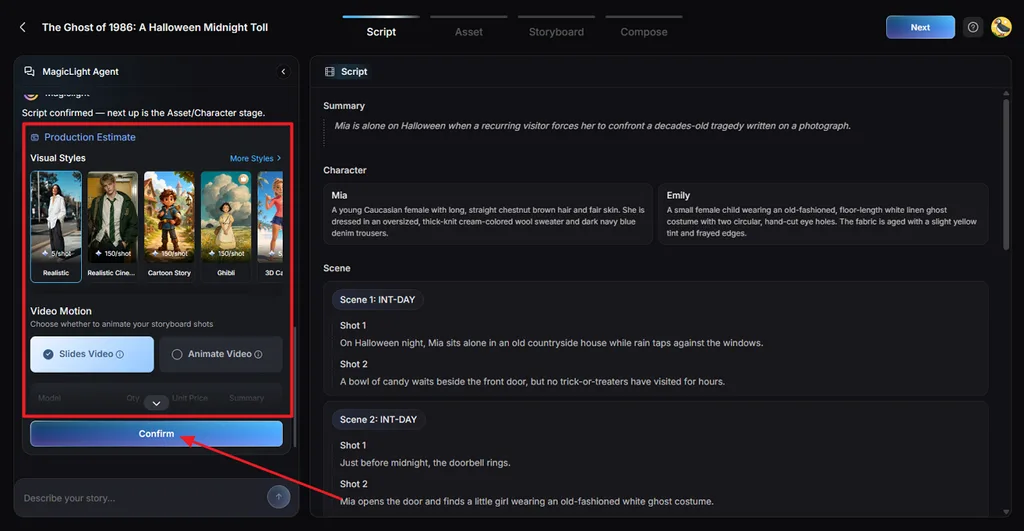Expand the estimate table with down chevron
The width and height of the screenshot is (1024, 531).
click(156, 403)
